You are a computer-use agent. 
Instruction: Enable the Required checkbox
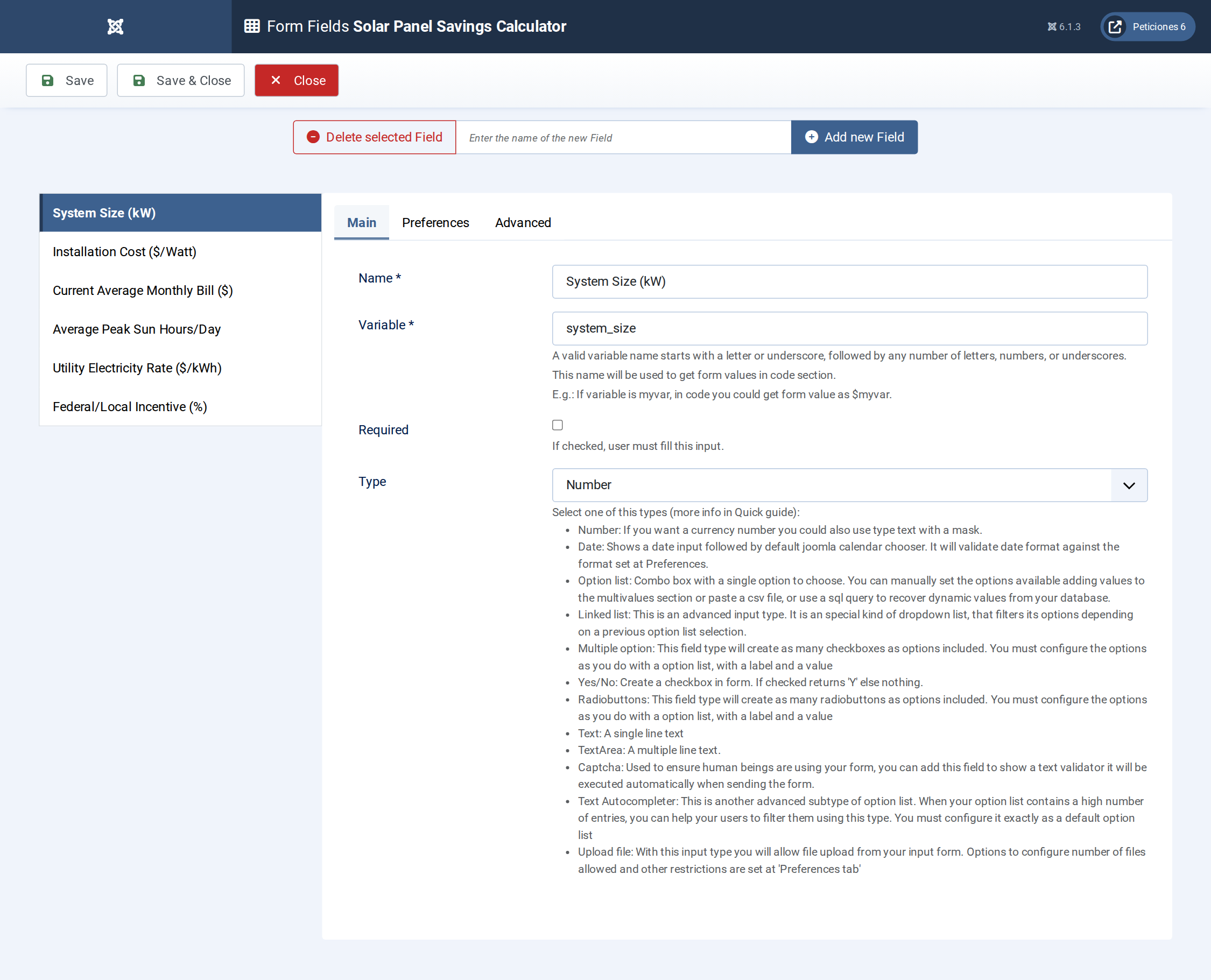pos(557,425)
